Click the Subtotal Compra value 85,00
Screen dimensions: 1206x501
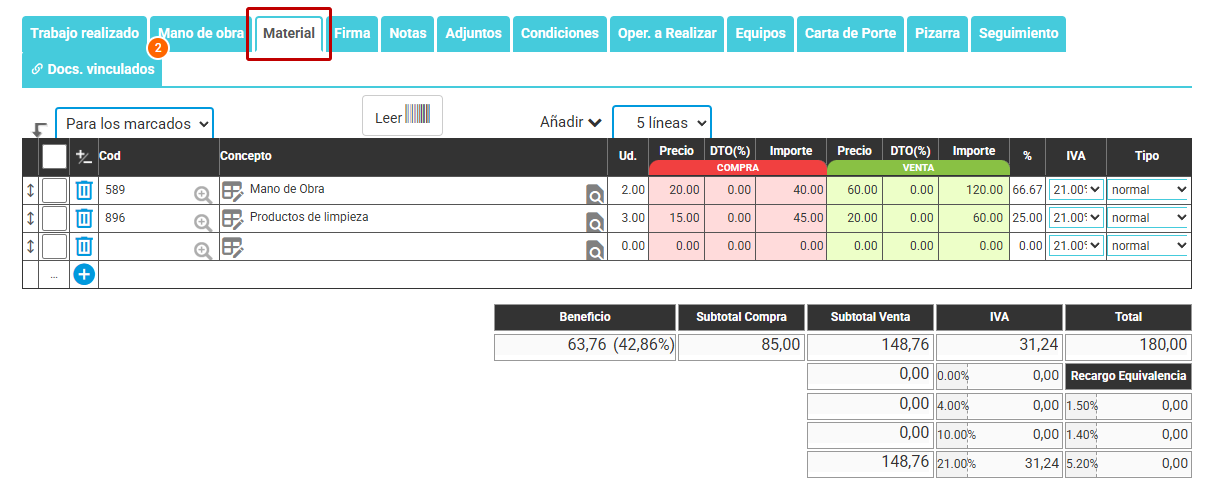[741, 345]
